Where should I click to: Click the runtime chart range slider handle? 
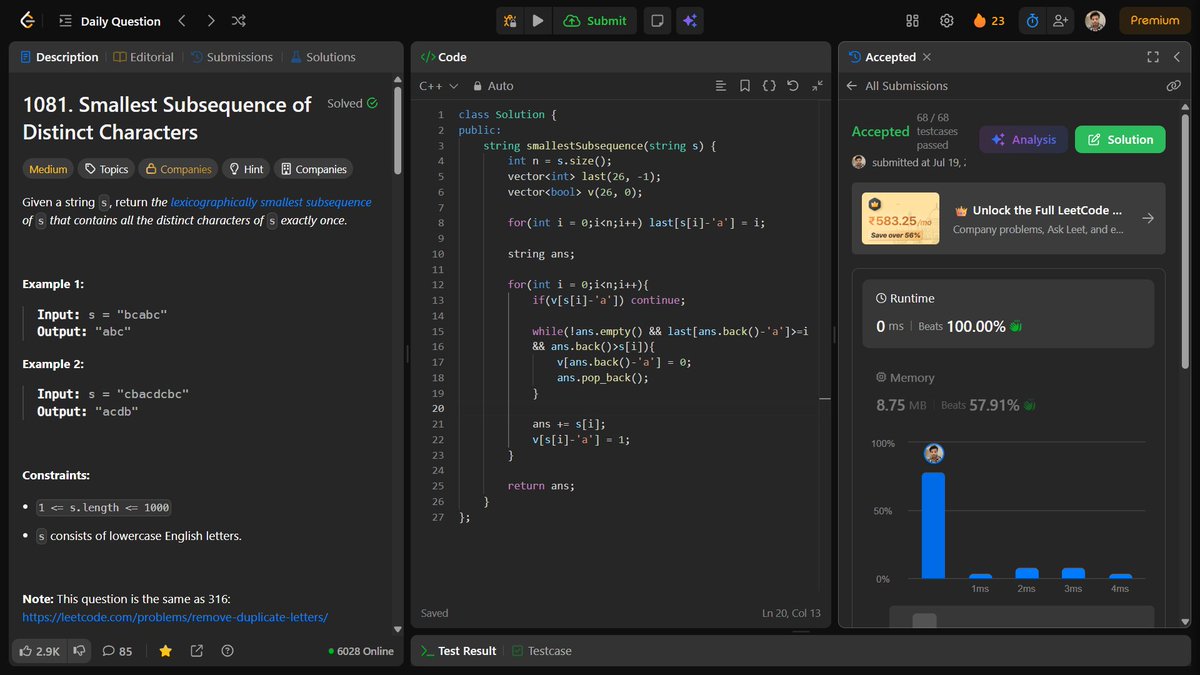pos(925,620)
